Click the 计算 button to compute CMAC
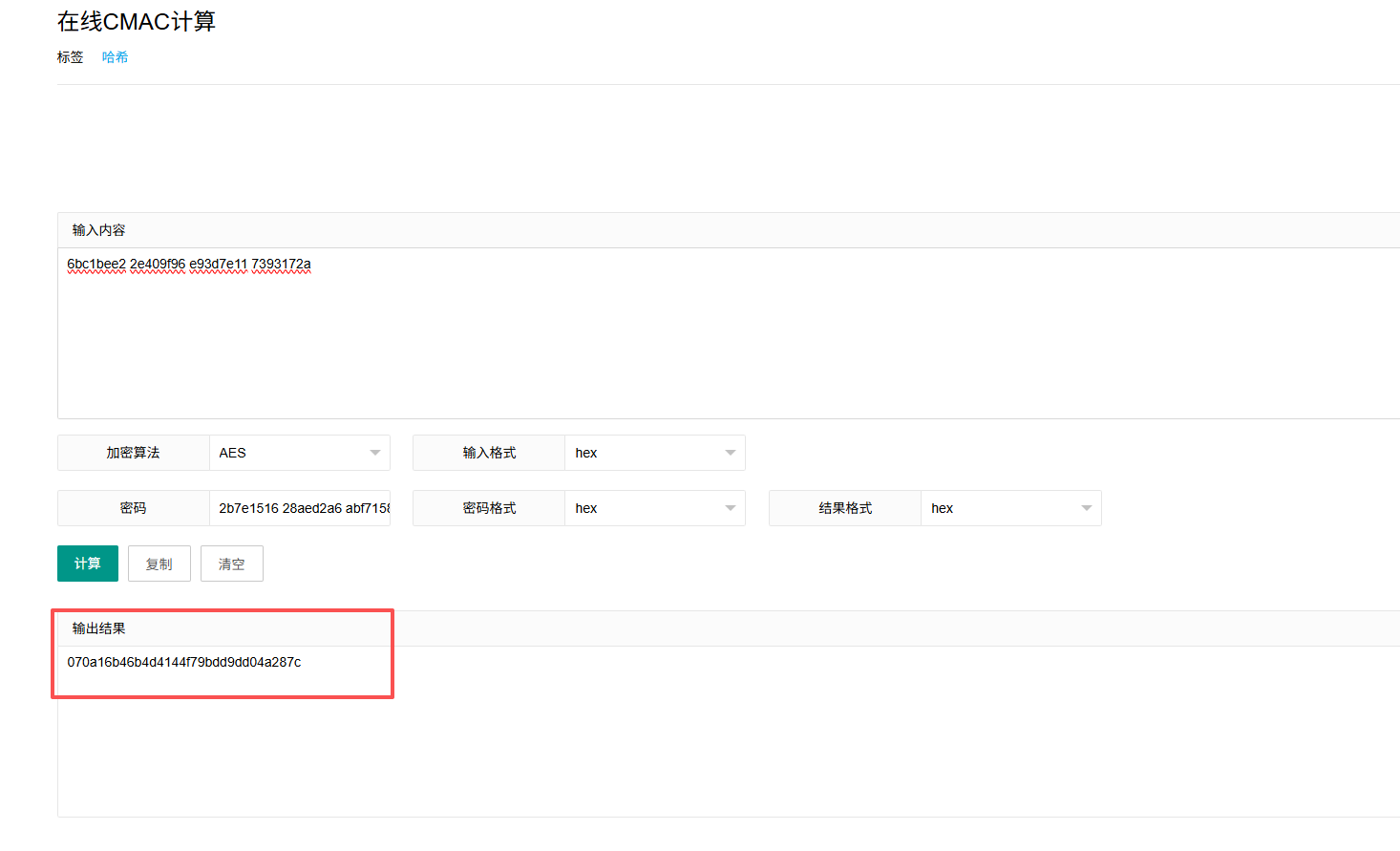The width and height of the screenshot is (1400, 851). tap(87, 564)
